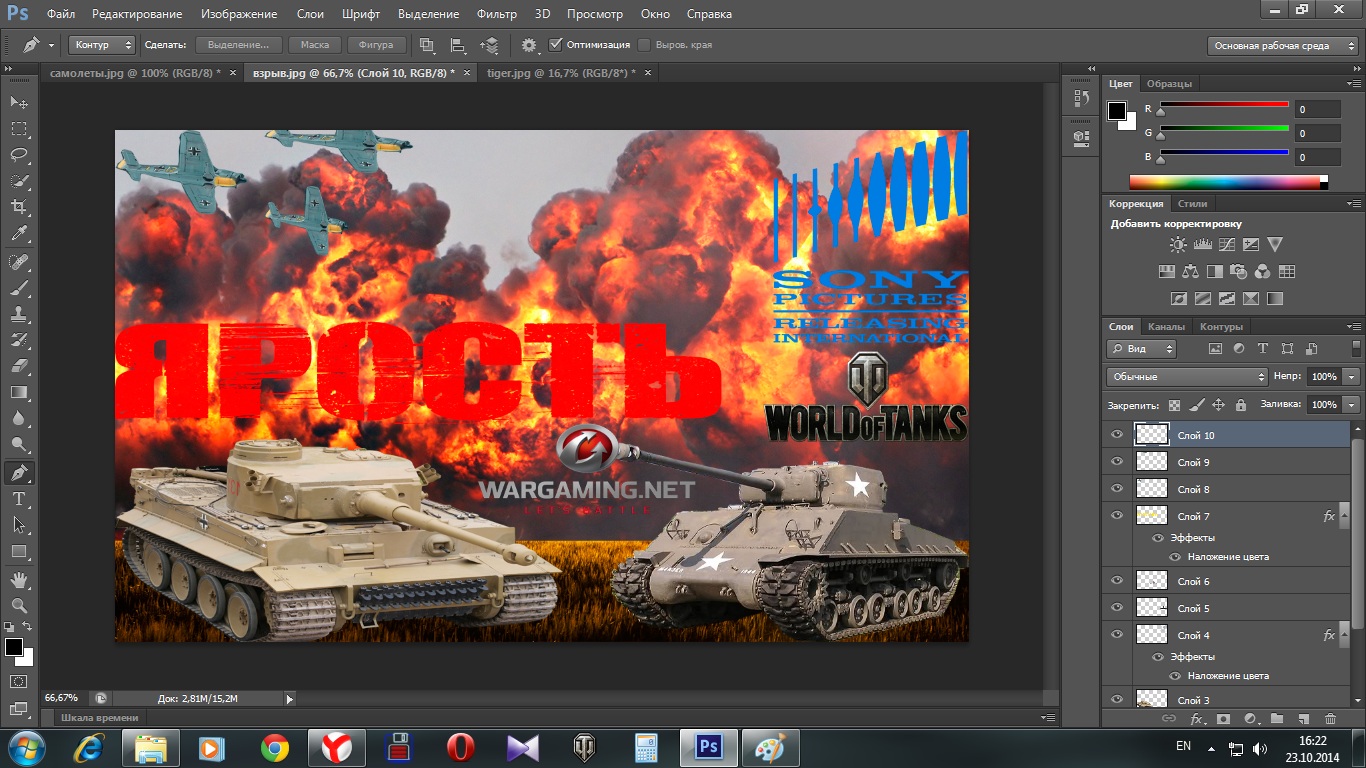
Task: Click the foreground color swatch in toolbox
Action: tap(14, 647)
